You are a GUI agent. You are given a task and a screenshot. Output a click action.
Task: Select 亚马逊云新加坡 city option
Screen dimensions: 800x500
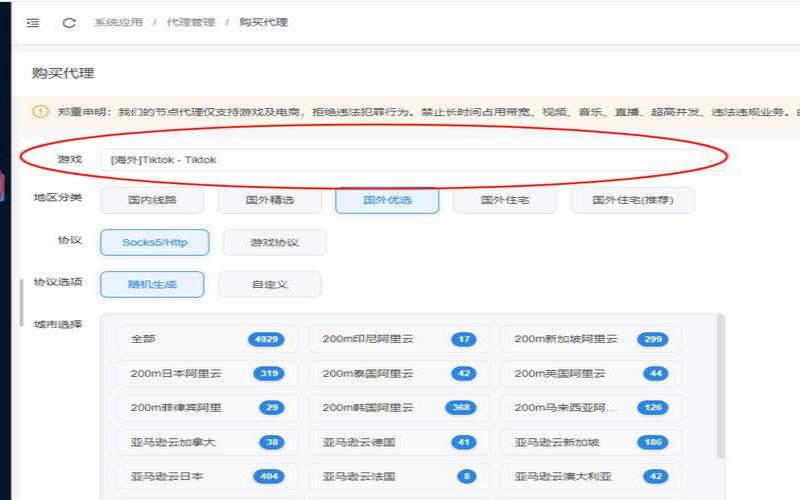(x=591, y=442)
